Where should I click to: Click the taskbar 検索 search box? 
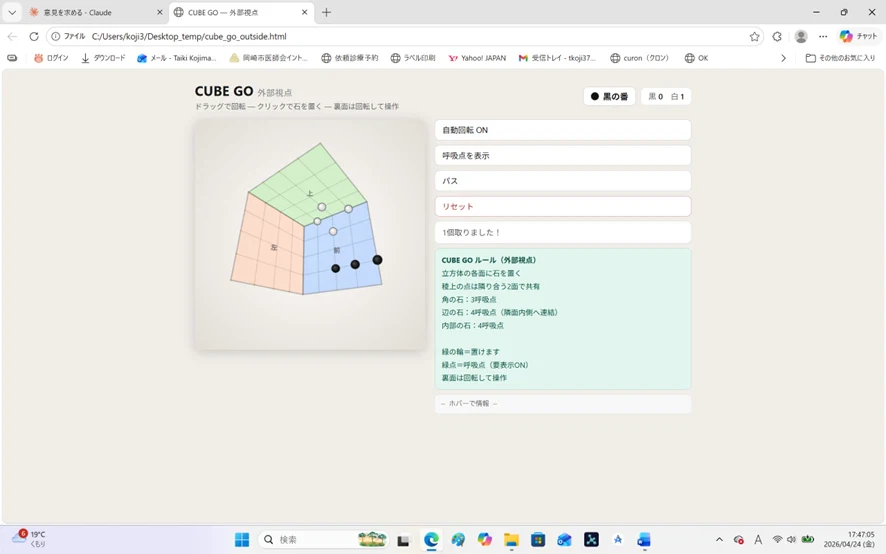click(x=324, y=540)
